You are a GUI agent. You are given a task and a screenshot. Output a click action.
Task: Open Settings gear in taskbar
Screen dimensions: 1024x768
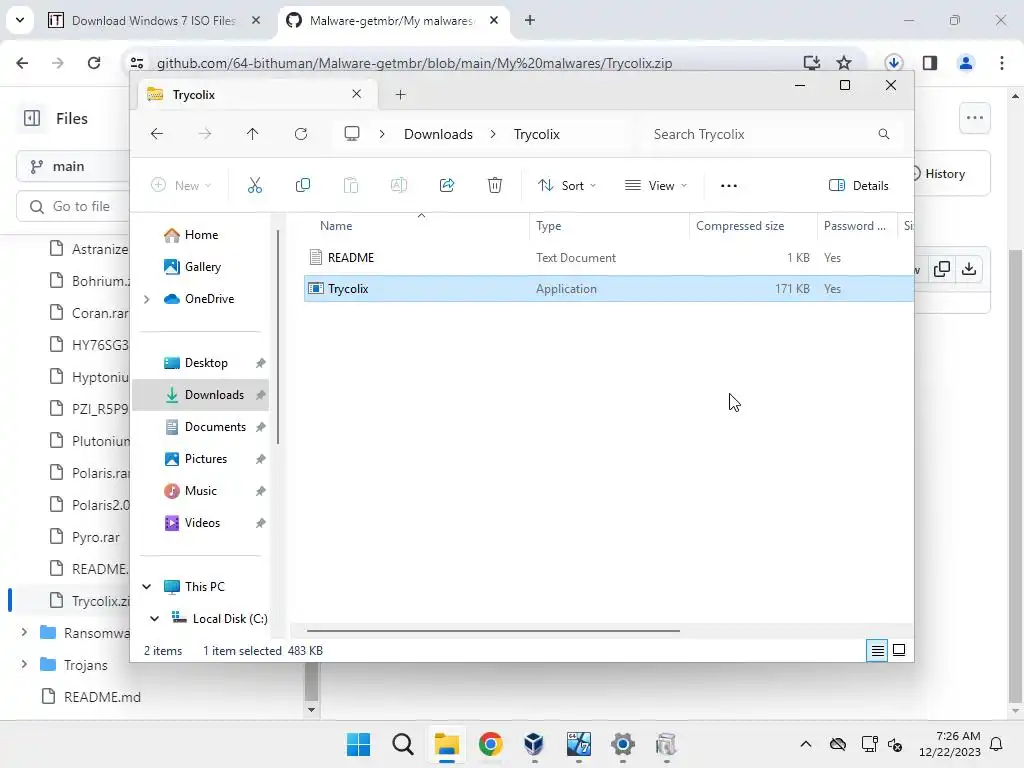[x=622, y=744]
